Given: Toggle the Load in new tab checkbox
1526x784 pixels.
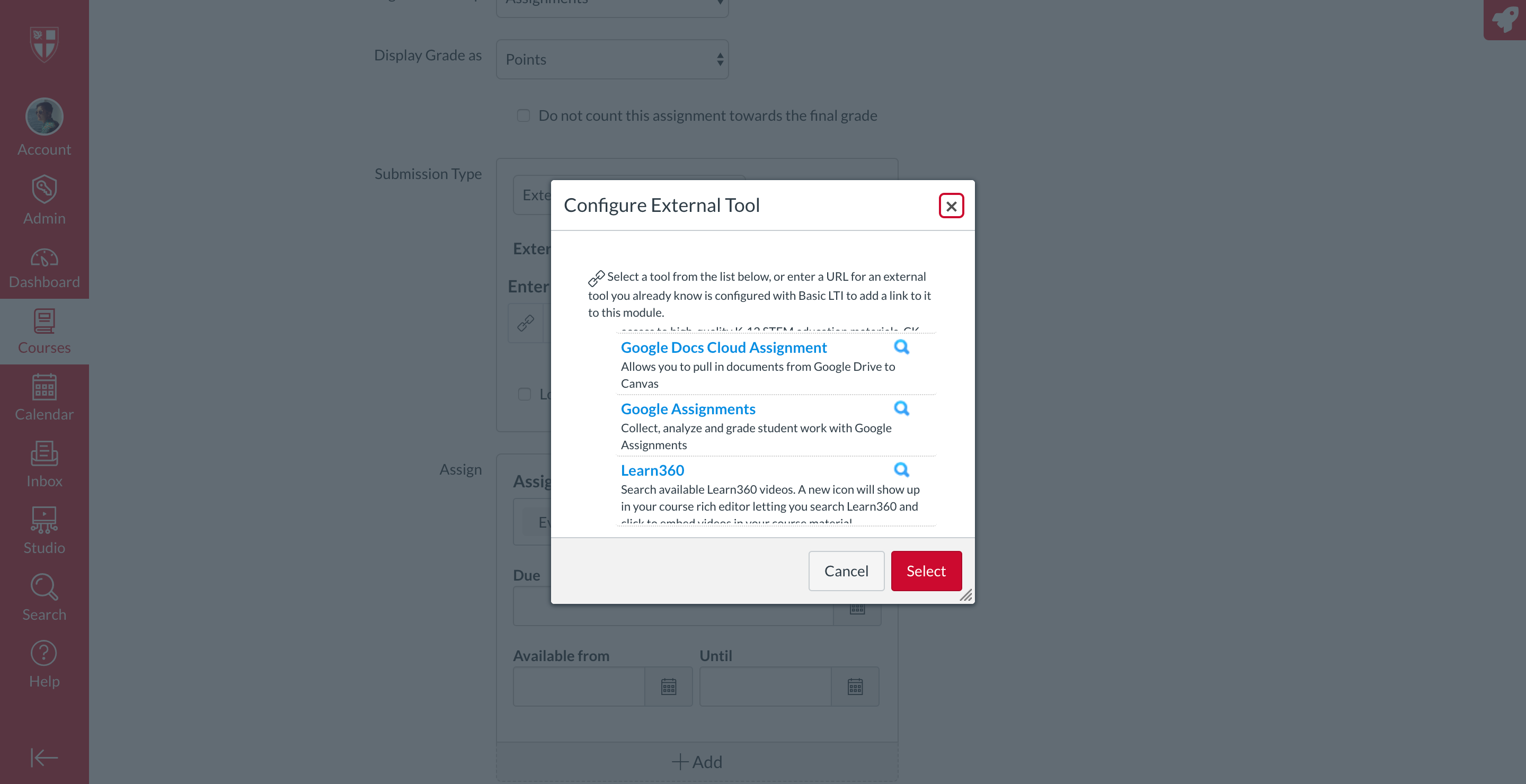Looking at the screenshot, I should tap(524, 394).
